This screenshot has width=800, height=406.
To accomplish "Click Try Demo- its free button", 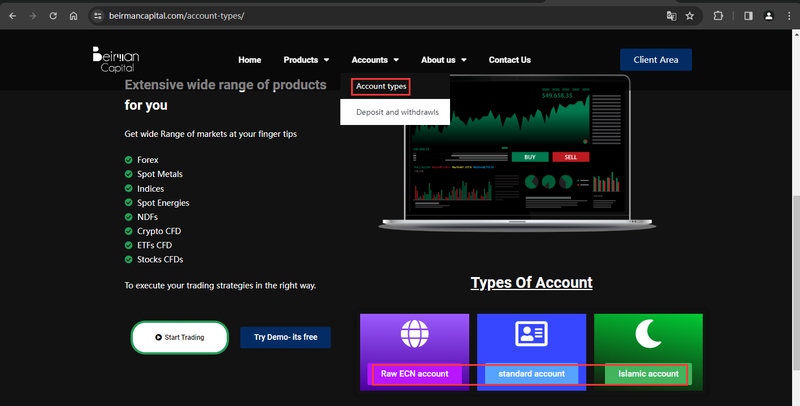I will 286,337.
